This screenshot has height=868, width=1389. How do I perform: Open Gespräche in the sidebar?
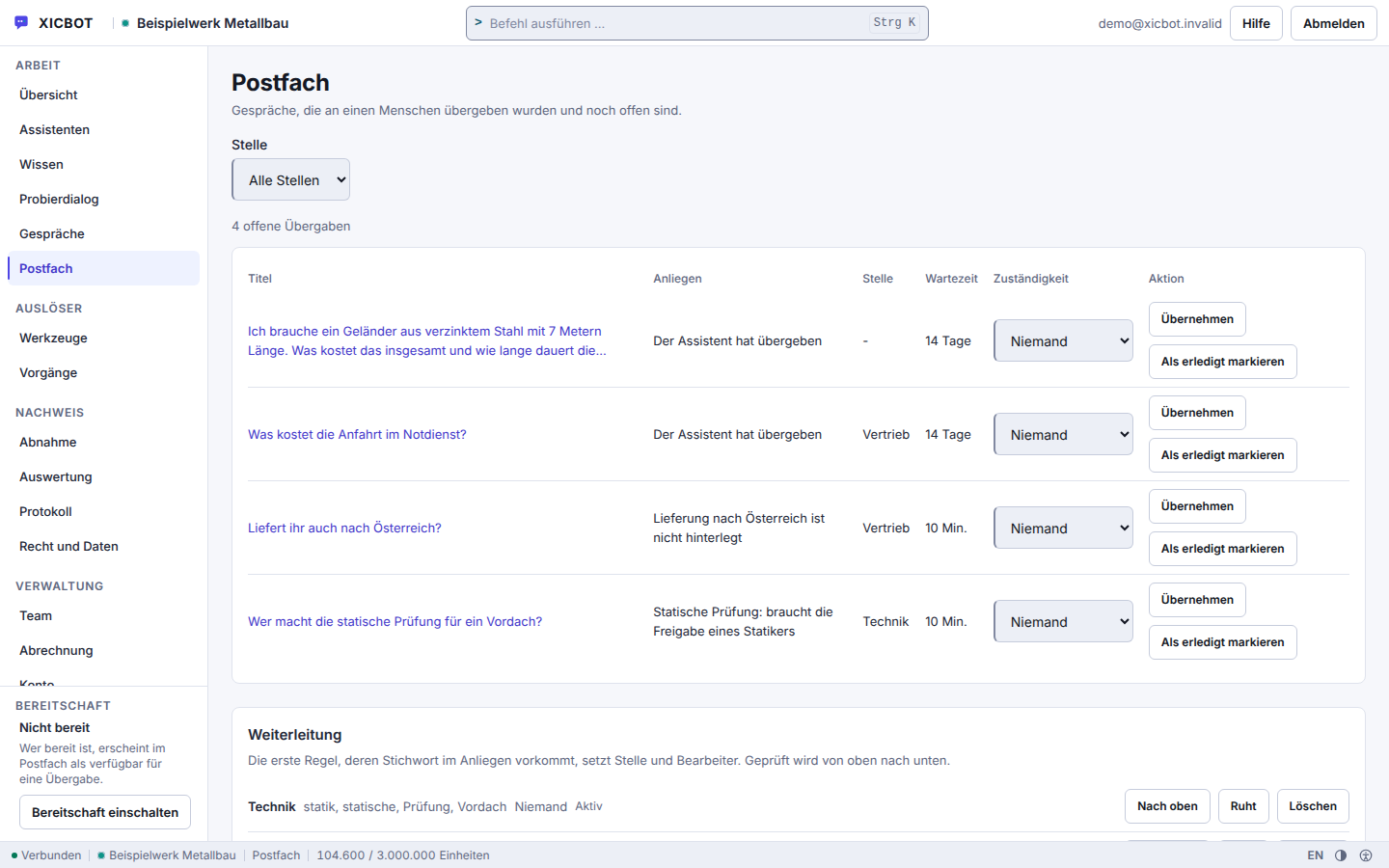(x=103, y=233)
